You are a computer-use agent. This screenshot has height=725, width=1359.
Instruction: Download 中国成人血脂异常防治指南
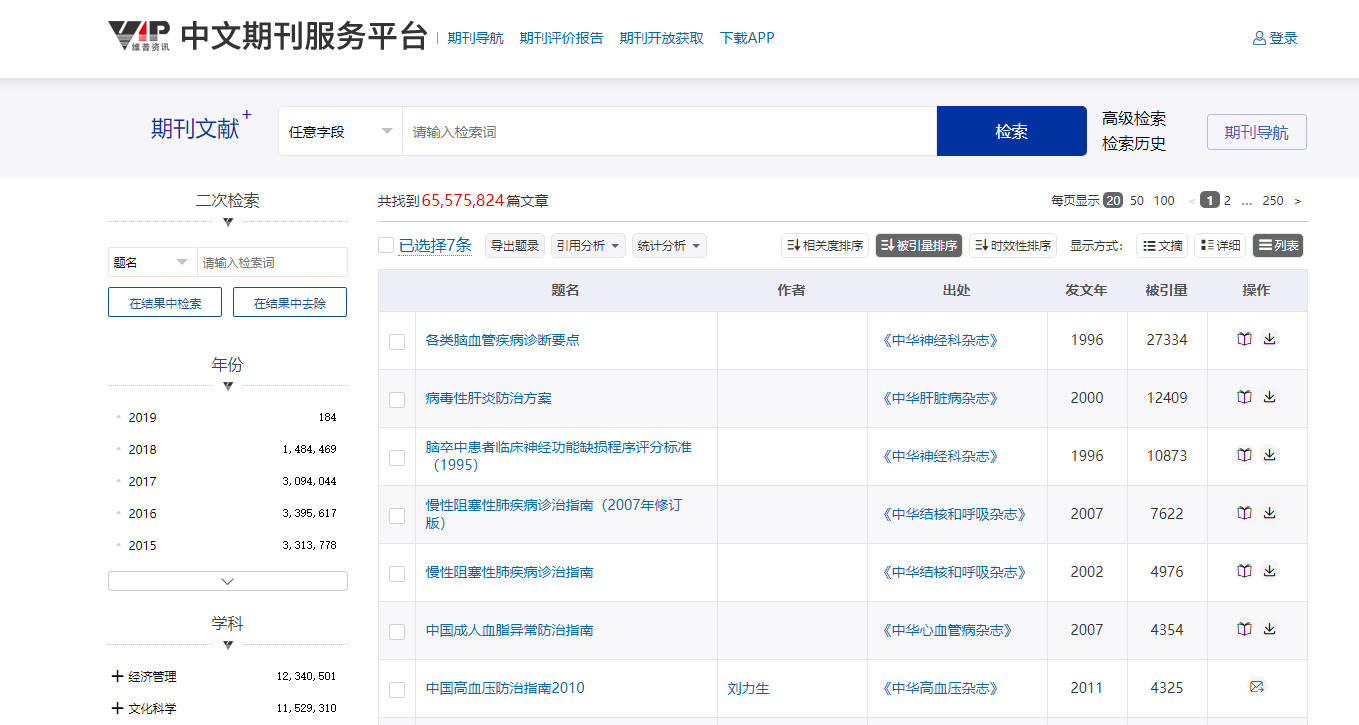[1269, 629]
